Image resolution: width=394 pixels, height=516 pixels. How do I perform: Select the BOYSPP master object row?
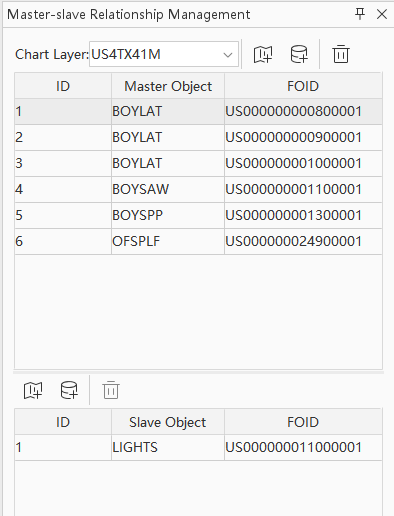click(x=198, y=215)
